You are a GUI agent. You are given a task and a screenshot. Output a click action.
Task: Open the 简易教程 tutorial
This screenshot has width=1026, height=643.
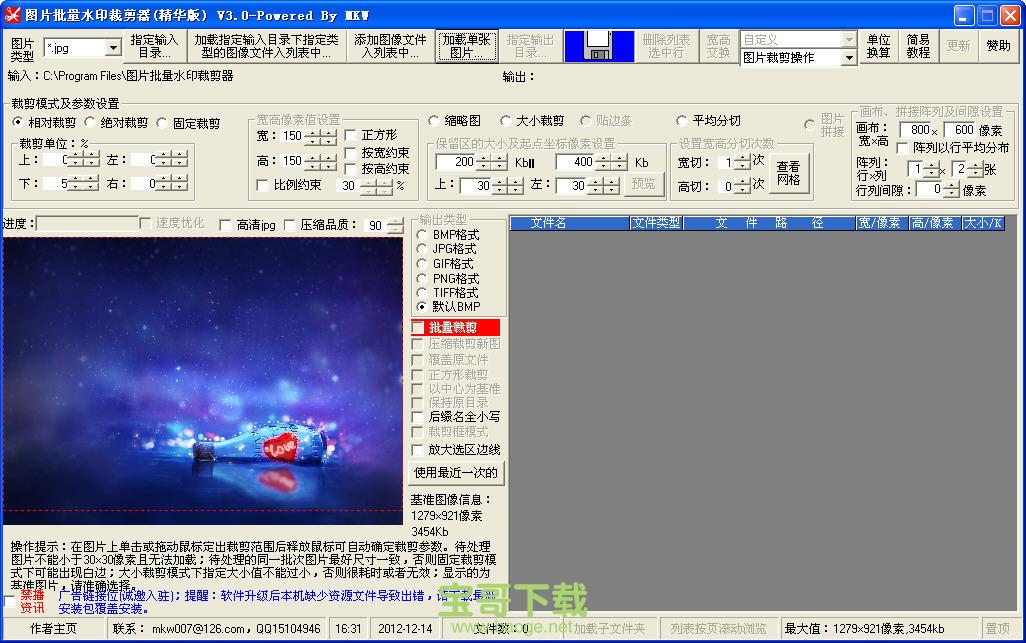[918, 46]
